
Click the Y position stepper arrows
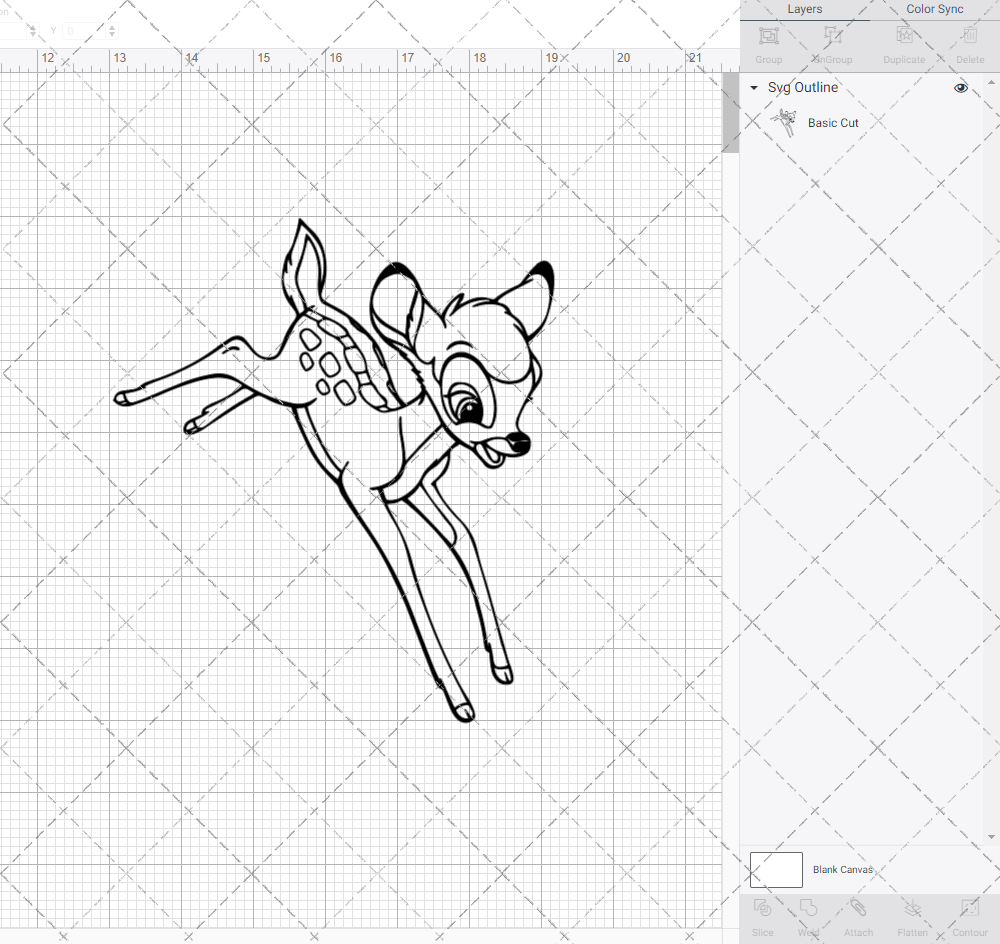[x=112, y=31]
